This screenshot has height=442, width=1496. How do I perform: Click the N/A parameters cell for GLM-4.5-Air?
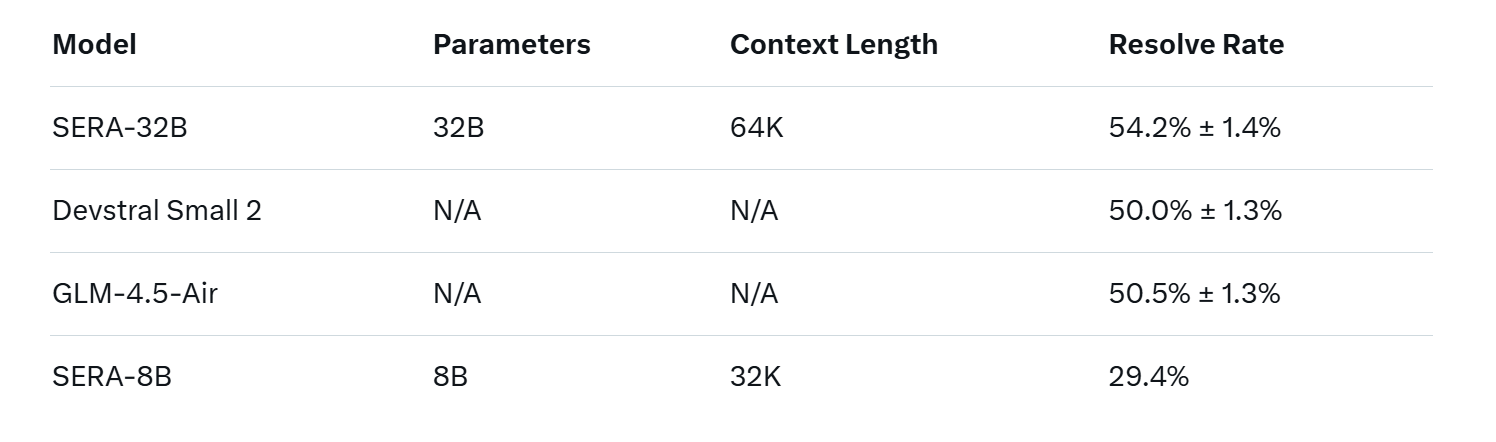(457, 294)
